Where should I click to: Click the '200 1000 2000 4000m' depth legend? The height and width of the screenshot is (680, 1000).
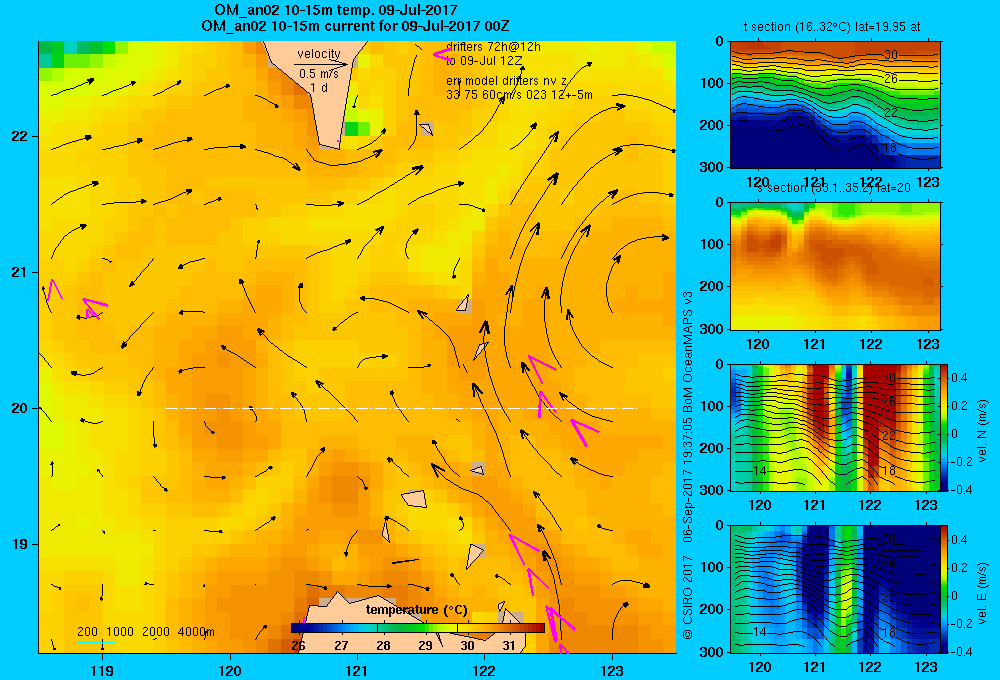pos(145,632)
